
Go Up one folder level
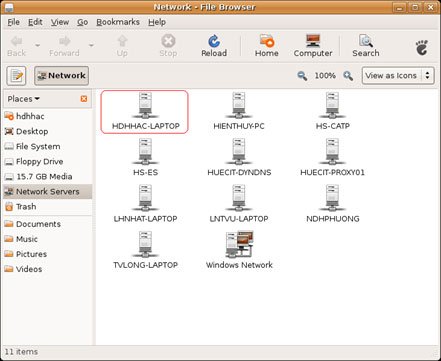click(x=122, y=46)
